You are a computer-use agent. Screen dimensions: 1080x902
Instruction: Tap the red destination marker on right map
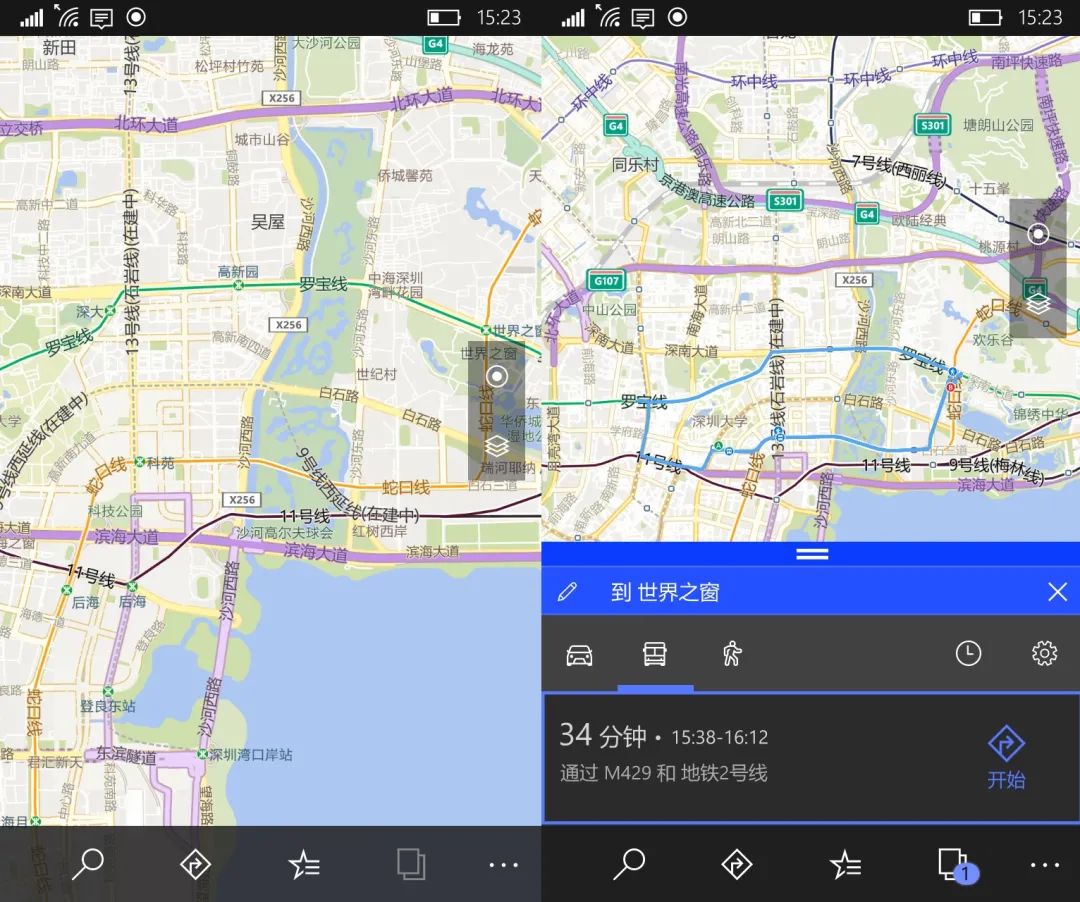[951, 388]
